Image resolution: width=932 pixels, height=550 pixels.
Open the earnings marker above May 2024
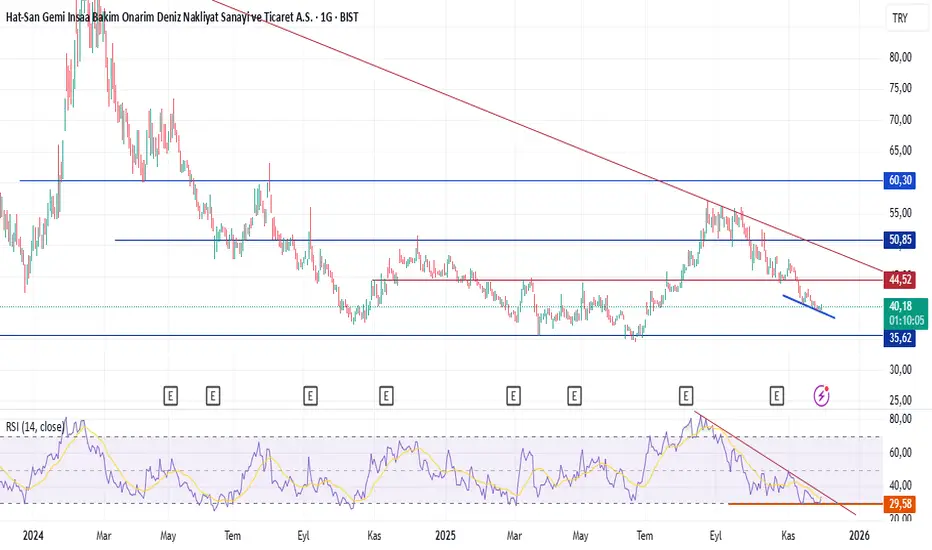pyautogui.click(x=171, y=395)
